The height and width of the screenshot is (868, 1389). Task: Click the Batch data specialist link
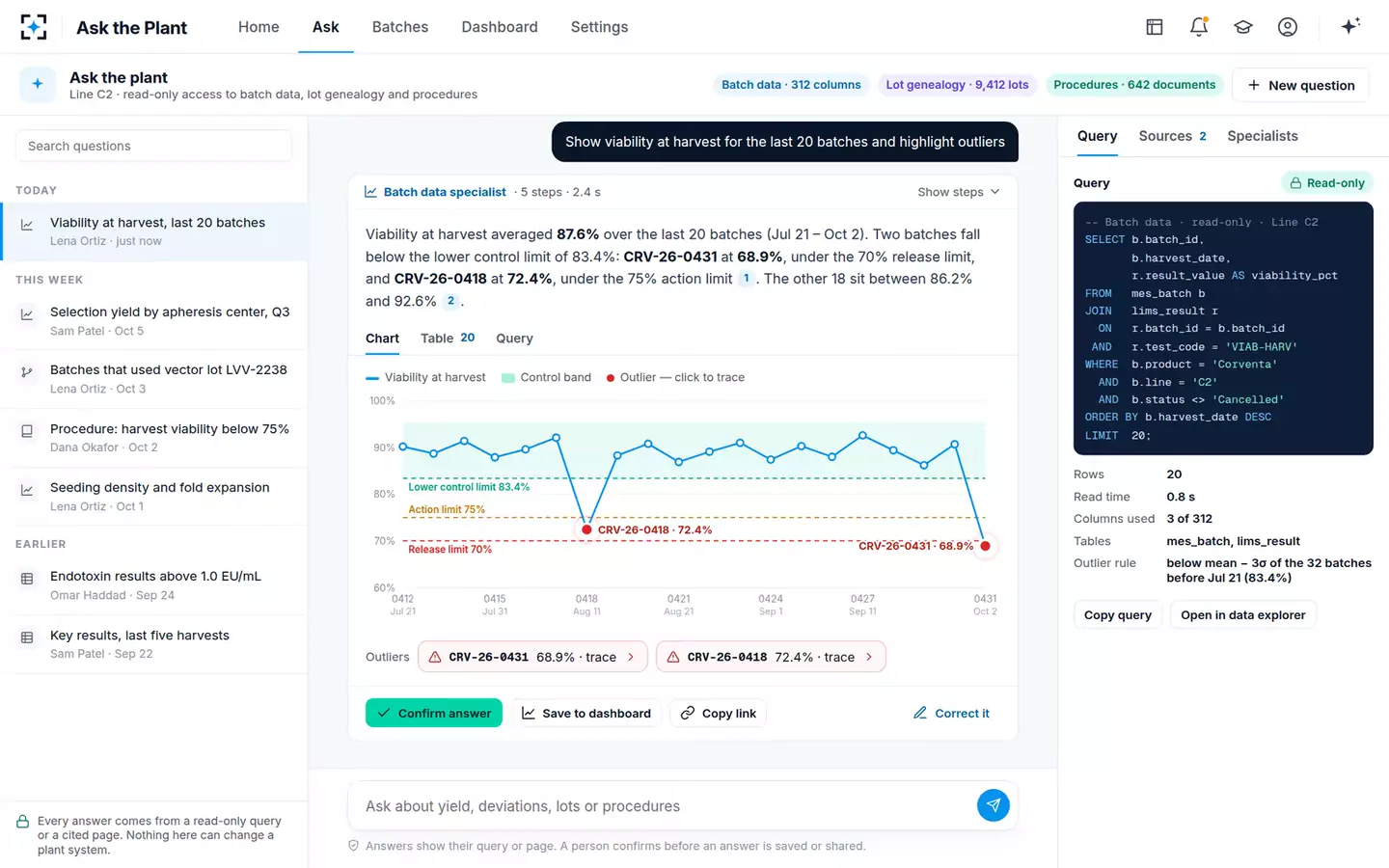click(445, 192)
